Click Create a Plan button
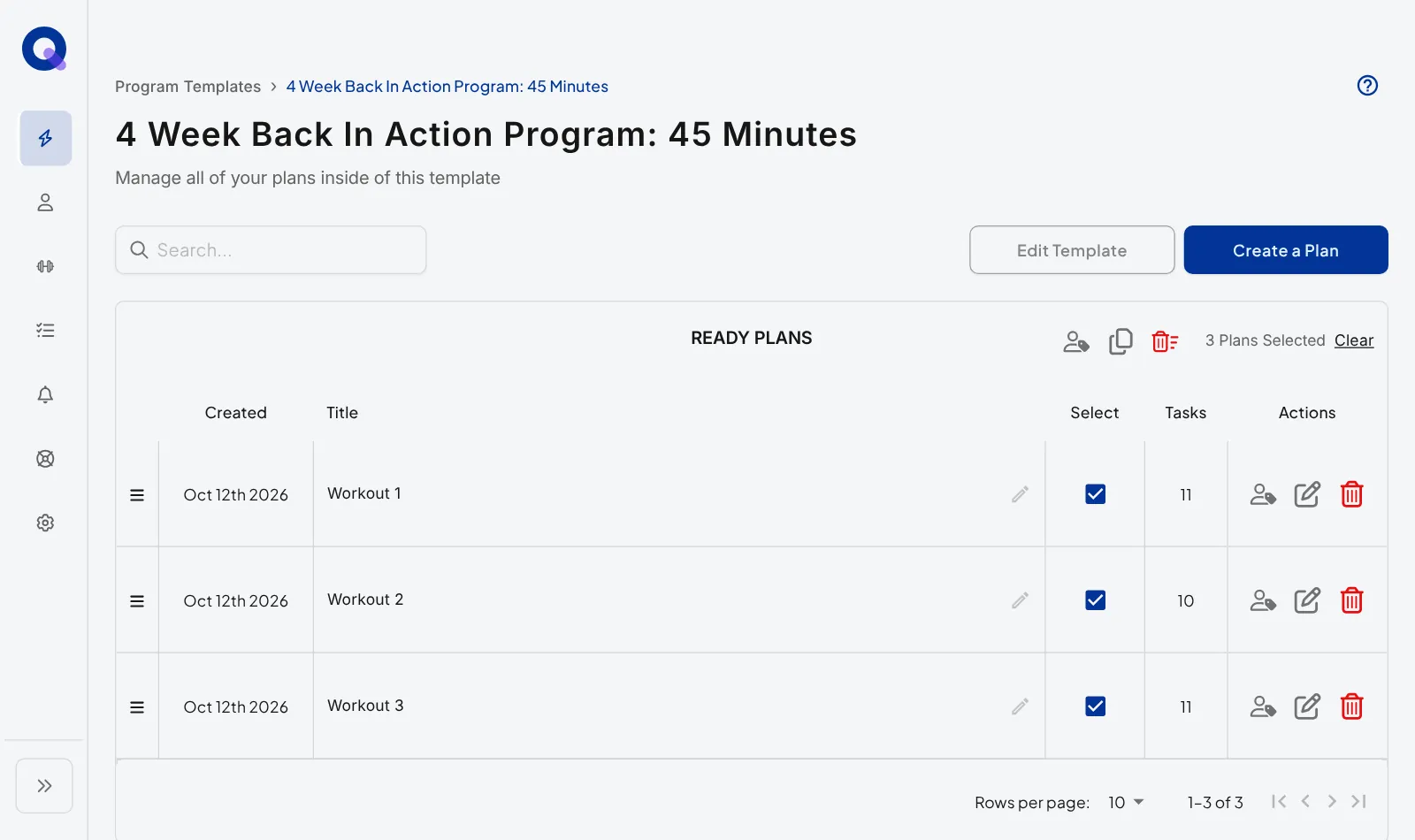The height and width of the screenshot is (840, 1415). click(1286, 250)
